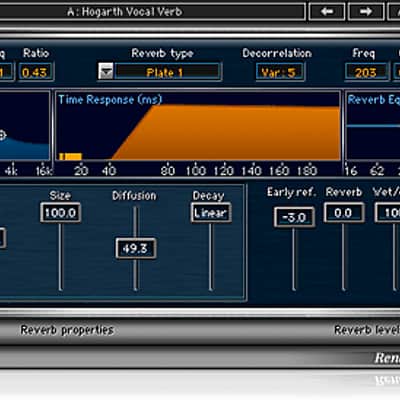Click the Diffusion label
Viewport: 400px width, 400px height.
pos(134,196)
